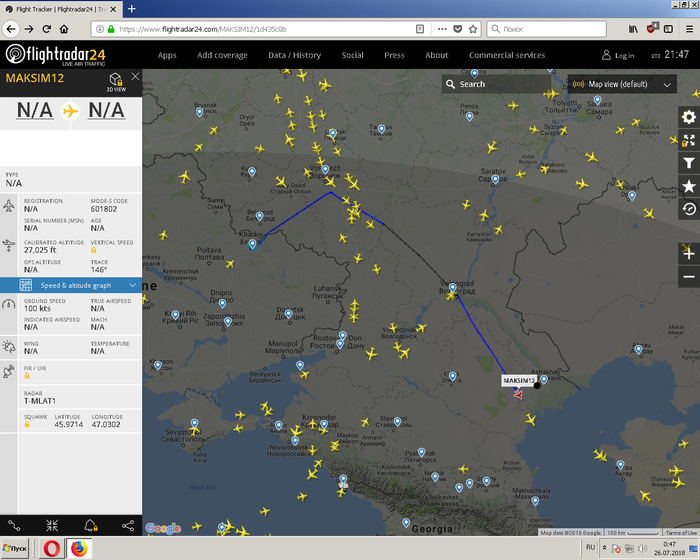Bookmark this page with star icon
Image resolution: width=700 pixels, height=560 pixels.
473,29
